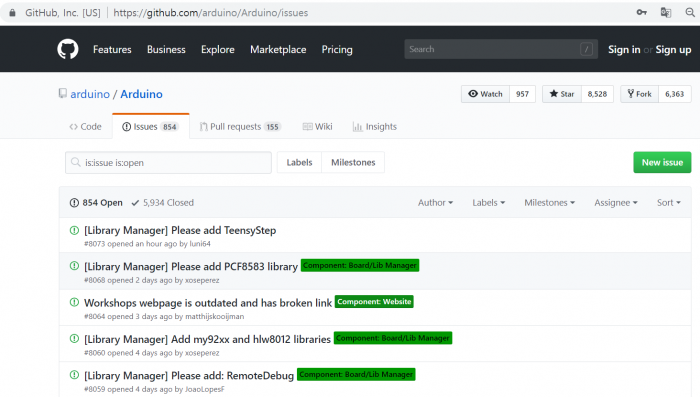Viewport: 700px width, 397px height.
Task: Click the Board/Lib Manager label on the PCF8583 issue
Action: pyautogui.click(x=360, y=265)
